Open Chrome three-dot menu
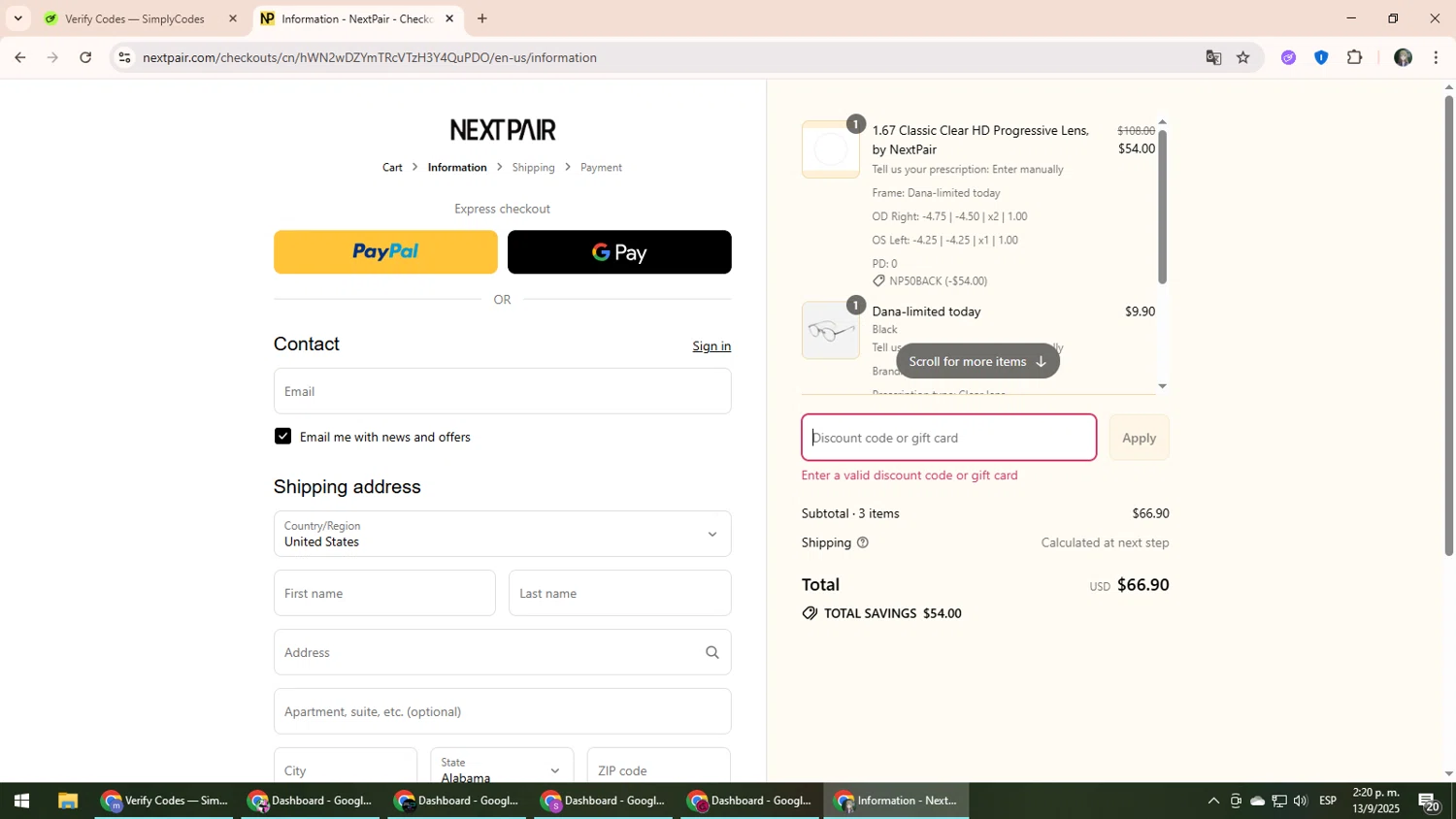 pos(1436,57)
